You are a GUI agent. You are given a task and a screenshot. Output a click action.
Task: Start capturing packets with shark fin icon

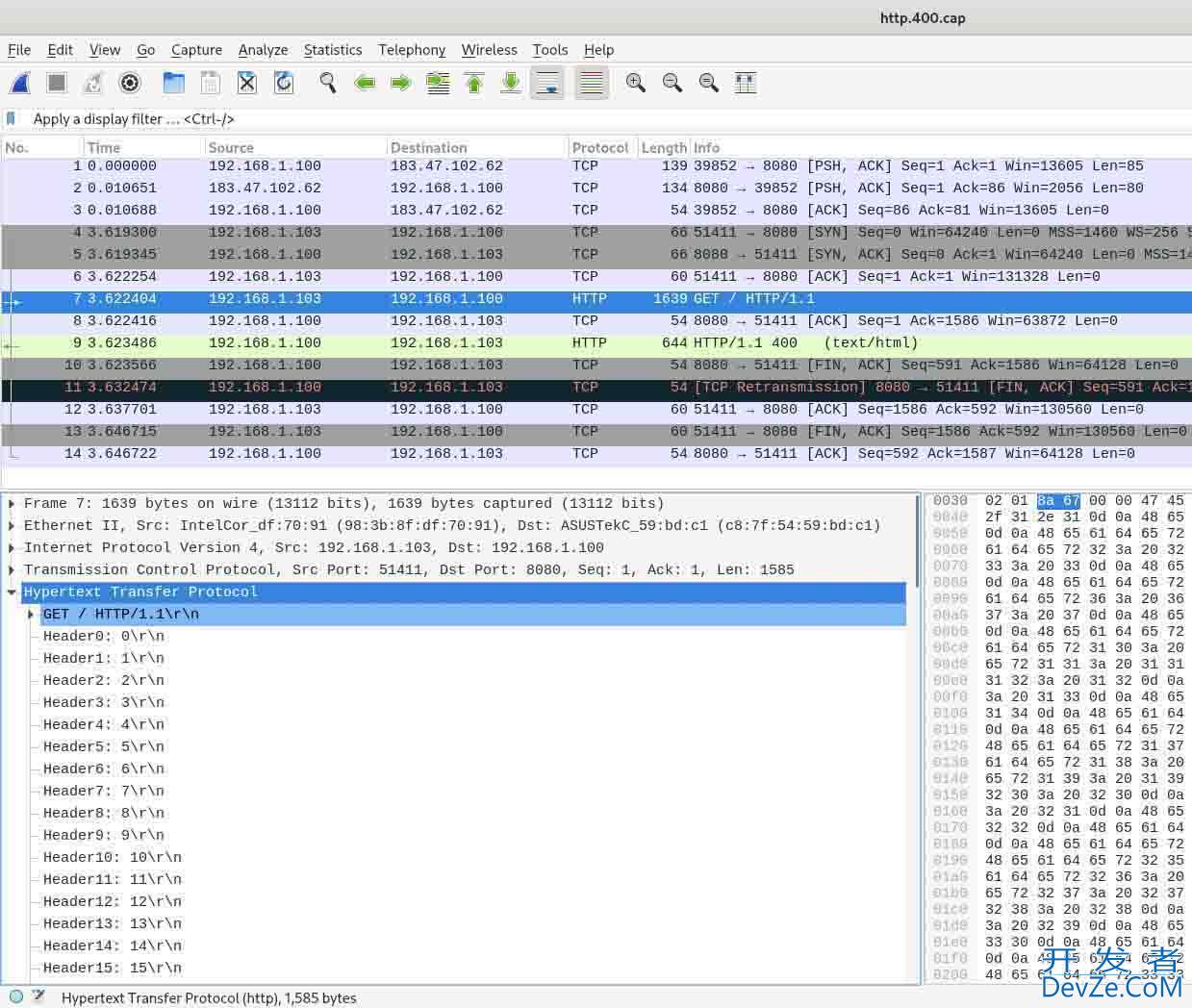coord(20,84)
